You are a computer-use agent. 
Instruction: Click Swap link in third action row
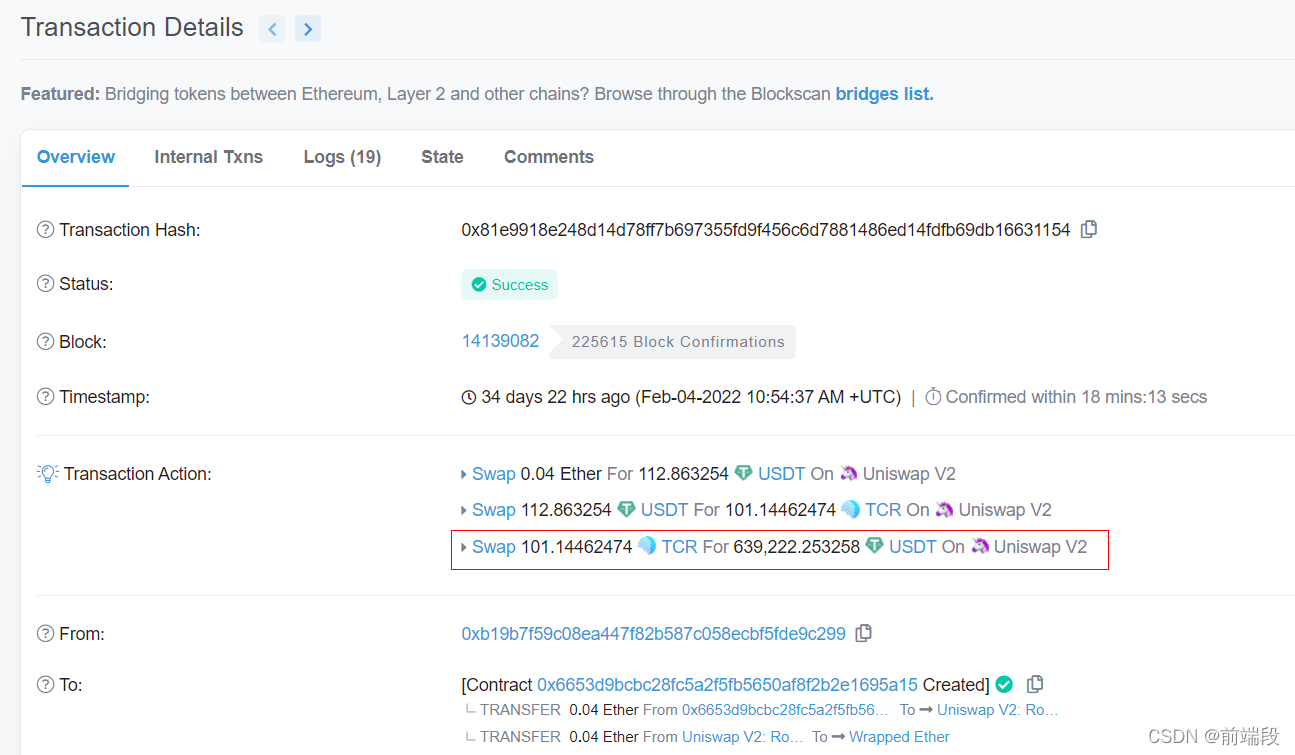point(494,546)
